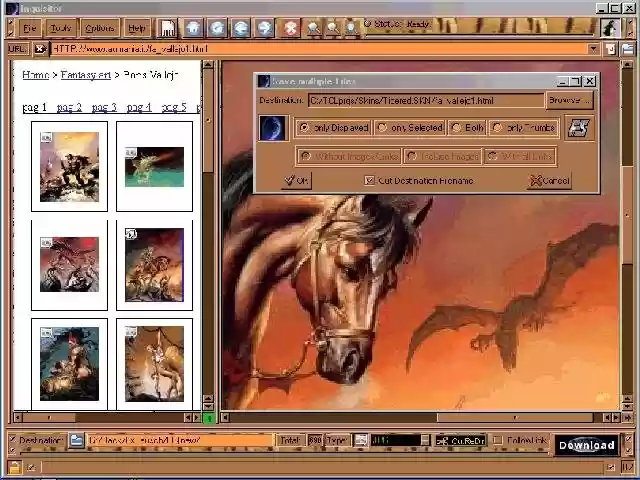640x480 pixels.
Task: Open the warrior battle thumbnail in first row
Action: (69, 167)
